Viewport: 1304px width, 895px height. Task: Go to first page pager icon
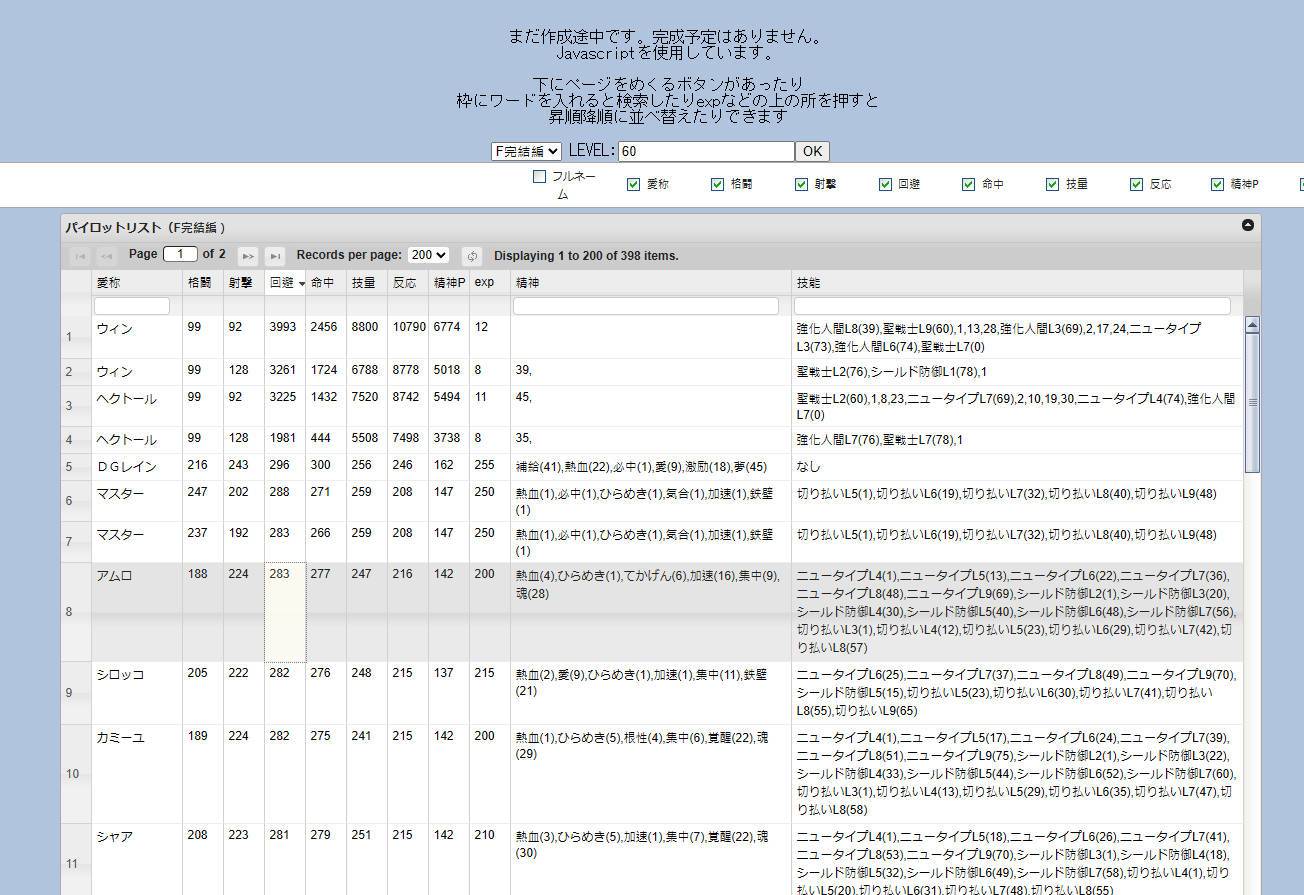coord(81,256)
